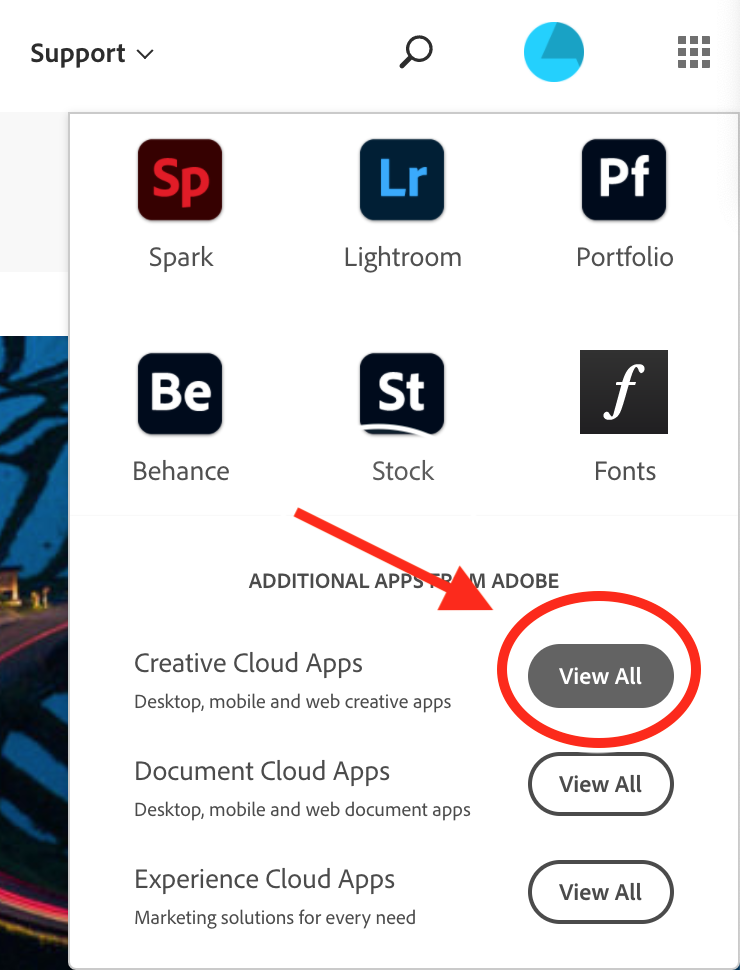Click the Fonts label text
The width and height of the screenshot is (740, 970).
625,471
